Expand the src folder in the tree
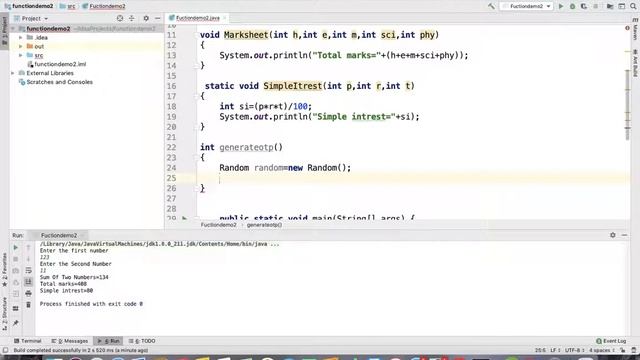 (21, 55)
